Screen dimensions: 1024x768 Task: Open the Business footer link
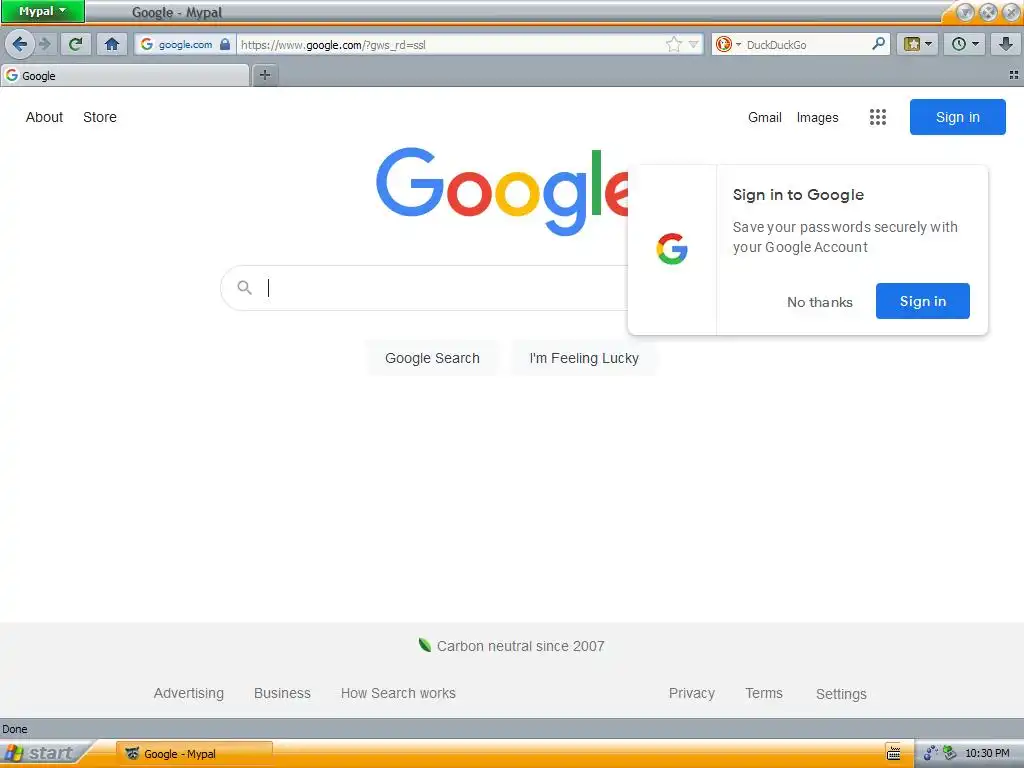282,693
